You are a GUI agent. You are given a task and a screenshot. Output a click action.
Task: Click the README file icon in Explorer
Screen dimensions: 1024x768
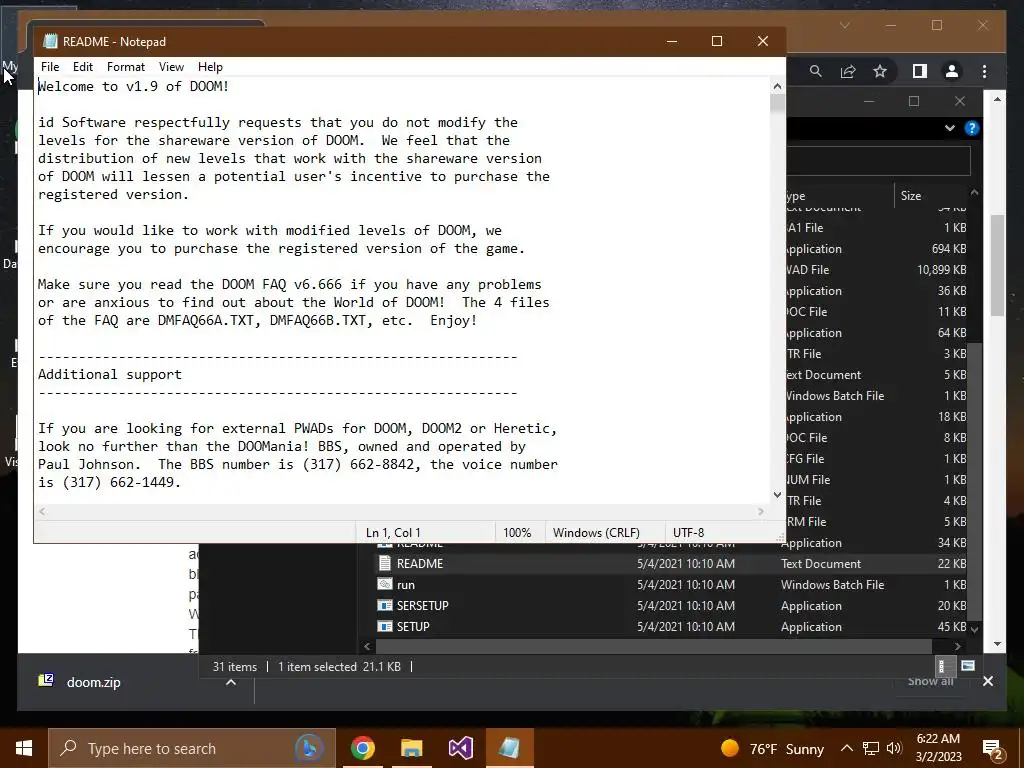tap(385, 563)
